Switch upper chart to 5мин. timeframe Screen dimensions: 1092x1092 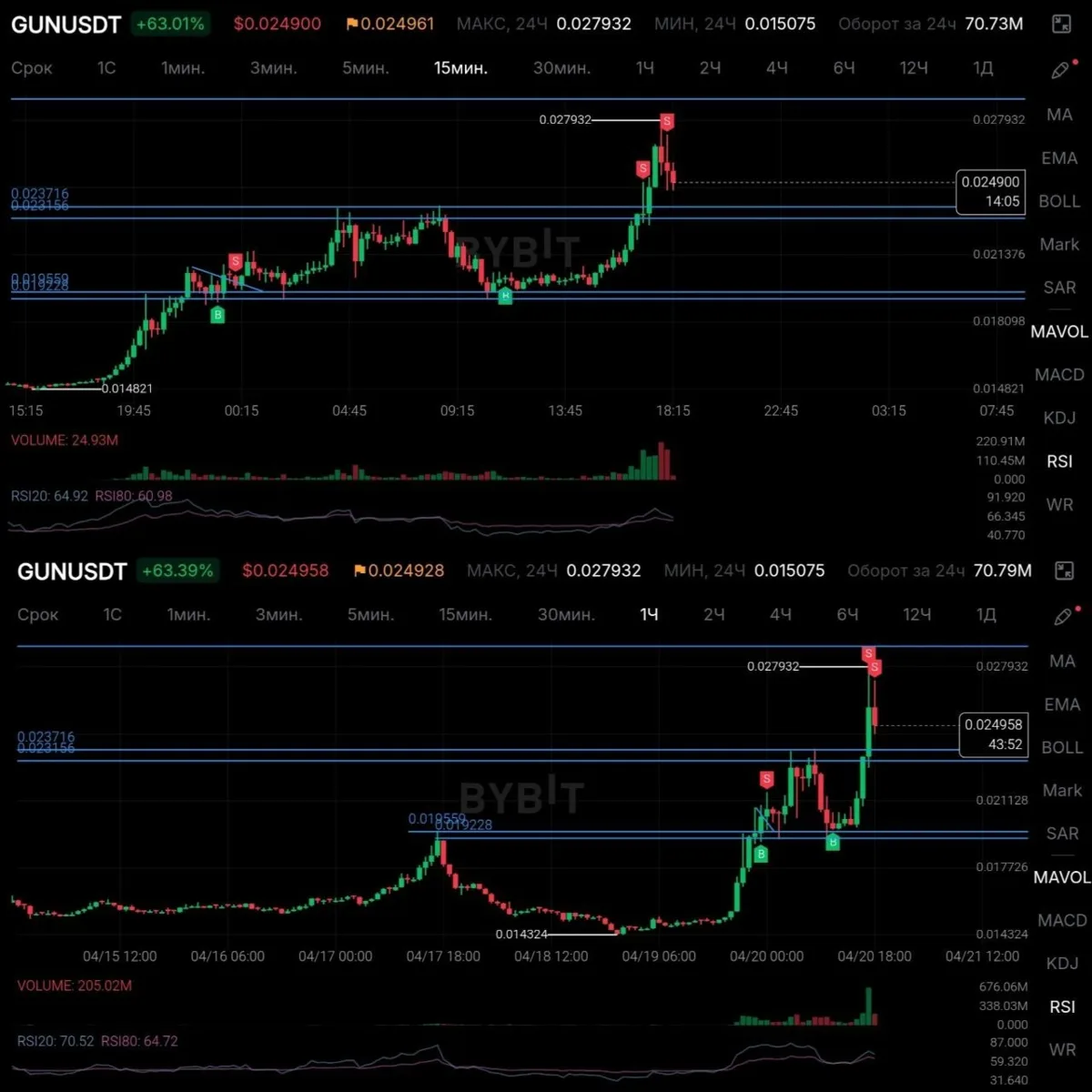(366, 68)
